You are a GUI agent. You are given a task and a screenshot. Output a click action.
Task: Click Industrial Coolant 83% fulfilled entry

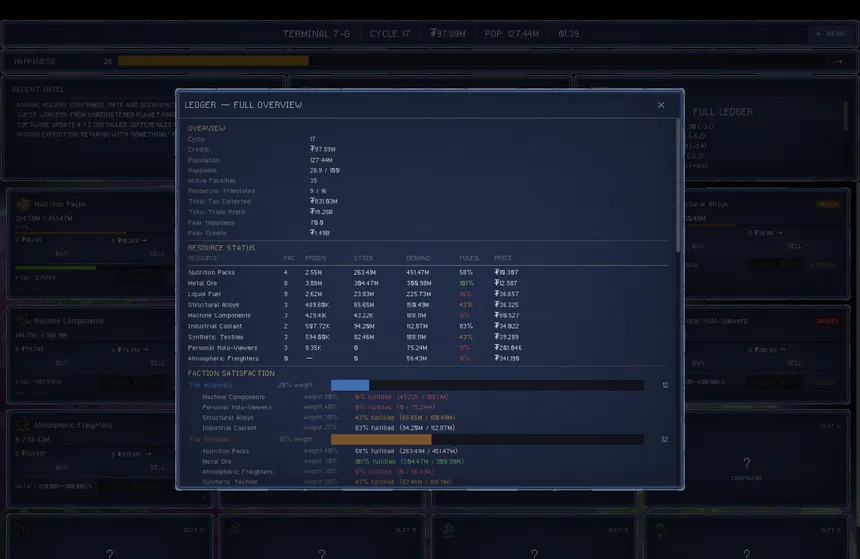pyautogui.click(x=405, y=428)
